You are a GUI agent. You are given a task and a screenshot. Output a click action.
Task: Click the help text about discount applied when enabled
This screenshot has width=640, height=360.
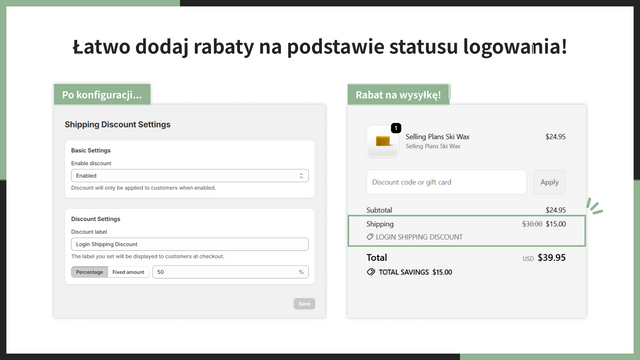coord(143,188)
